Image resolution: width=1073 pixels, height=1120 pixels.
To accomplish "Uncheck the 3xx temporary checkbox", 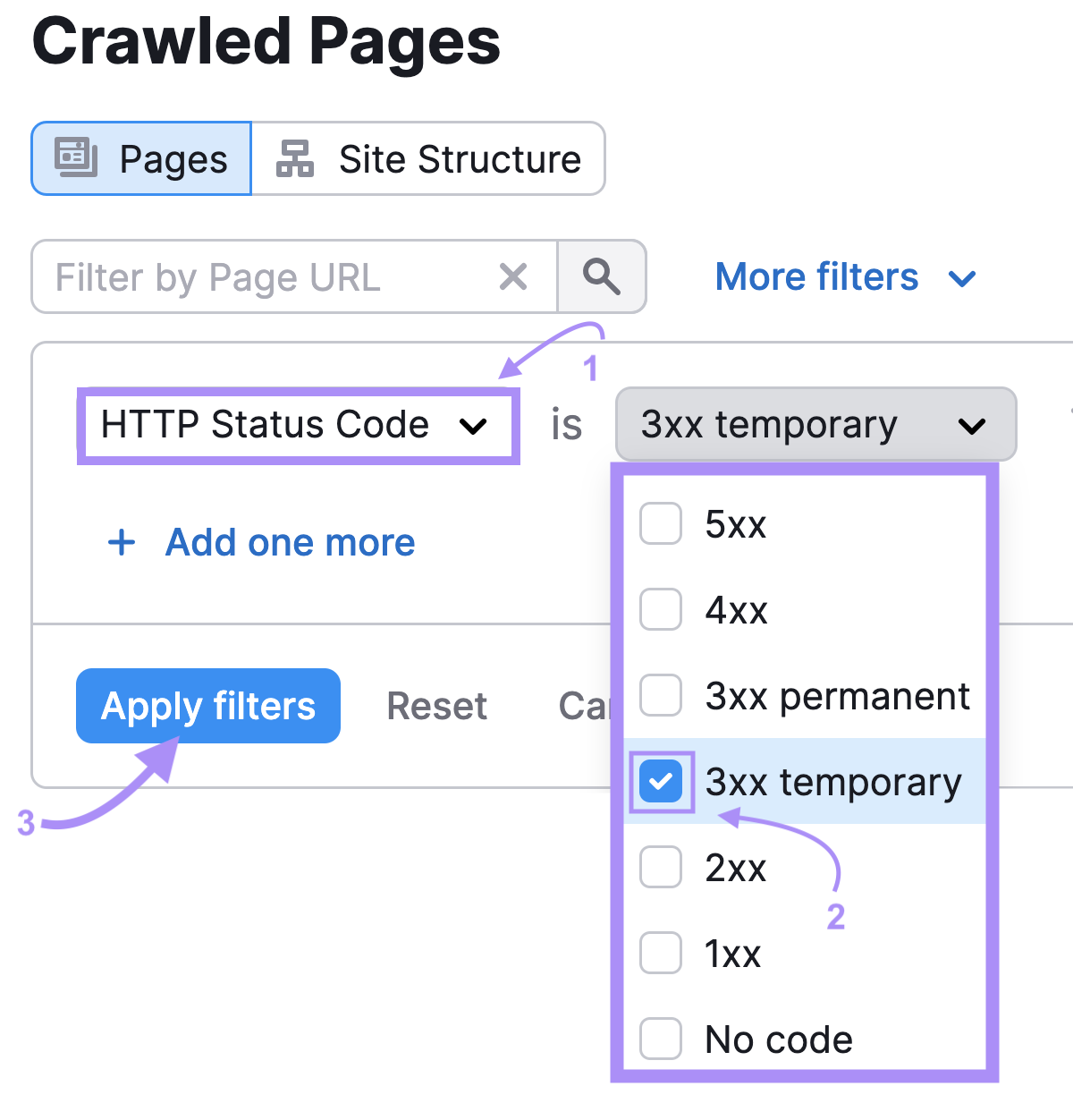I will 661,781.
